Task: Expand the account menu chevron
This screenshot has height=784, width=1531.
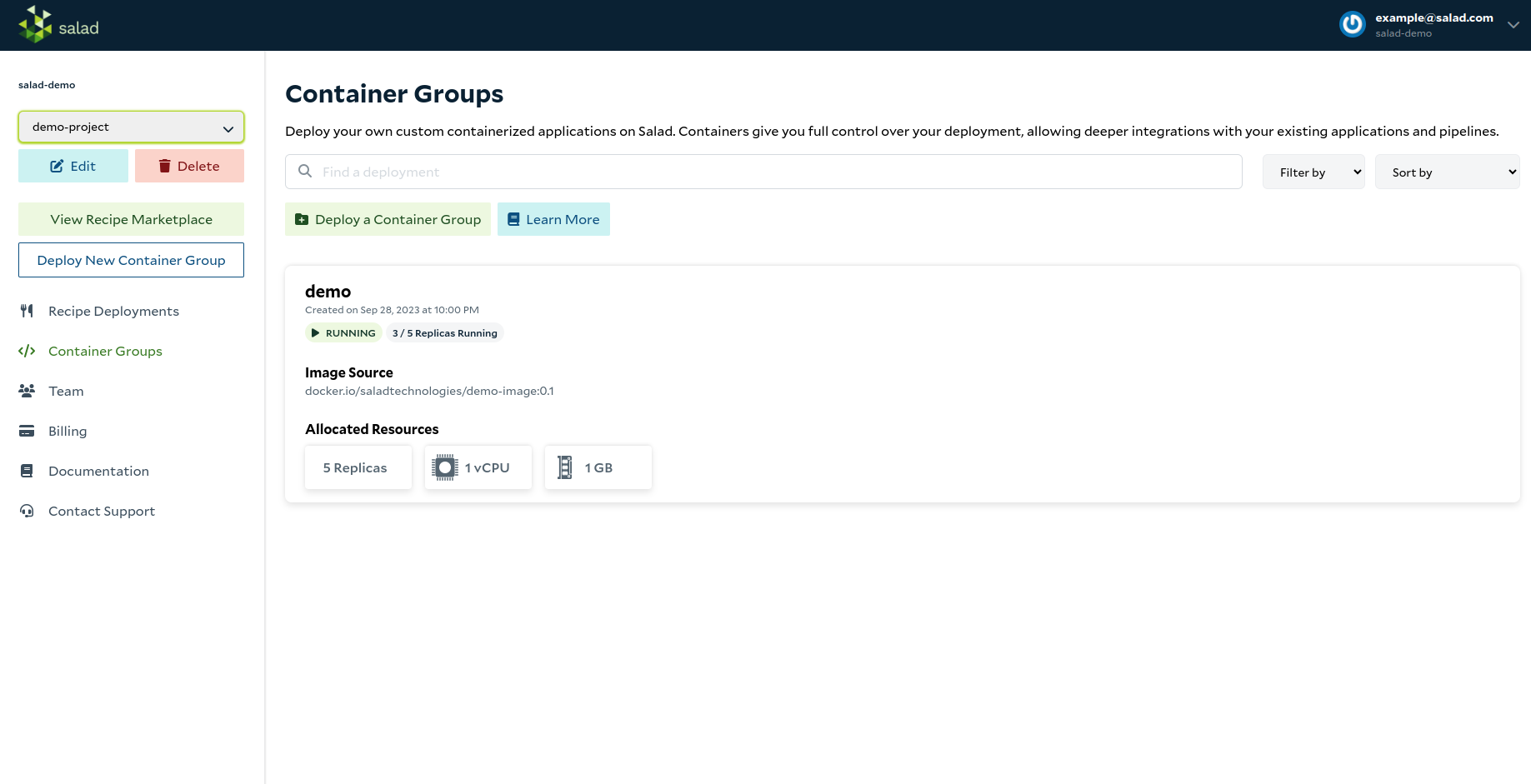Action: click(1513, 25)
